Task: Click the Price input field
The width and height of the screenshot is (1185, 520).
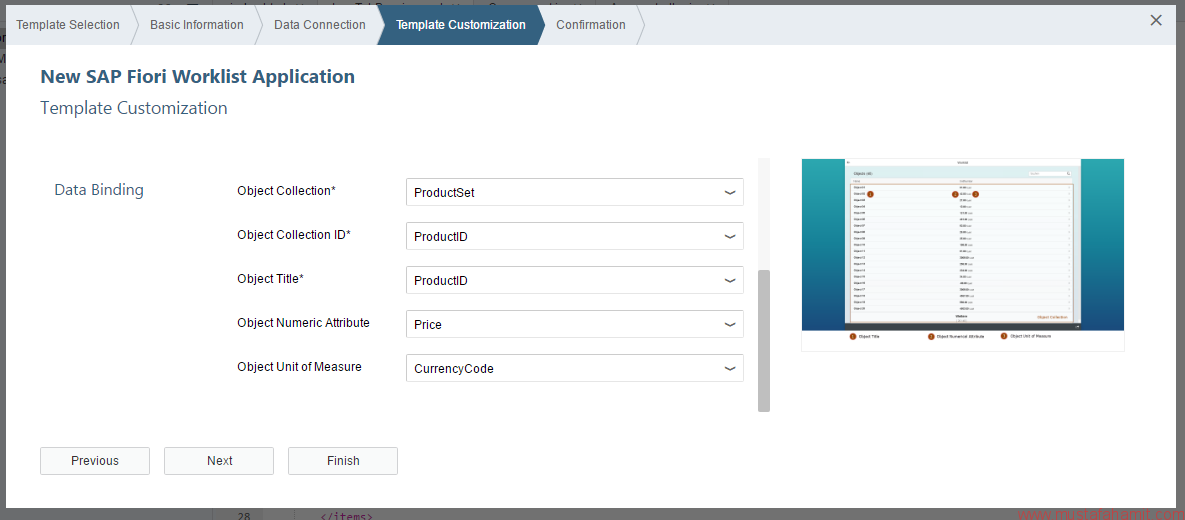Action: pos(574,324)
